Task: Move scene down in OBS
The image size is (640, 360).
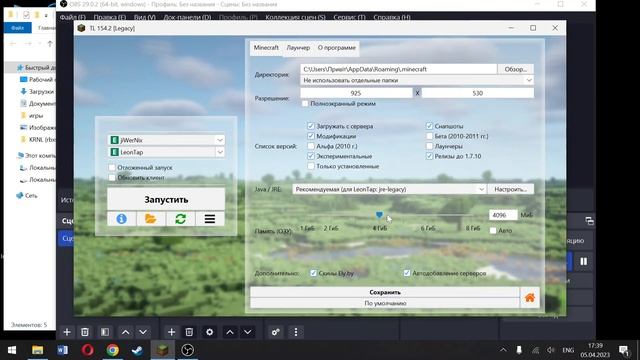Action: pos(143,332)
